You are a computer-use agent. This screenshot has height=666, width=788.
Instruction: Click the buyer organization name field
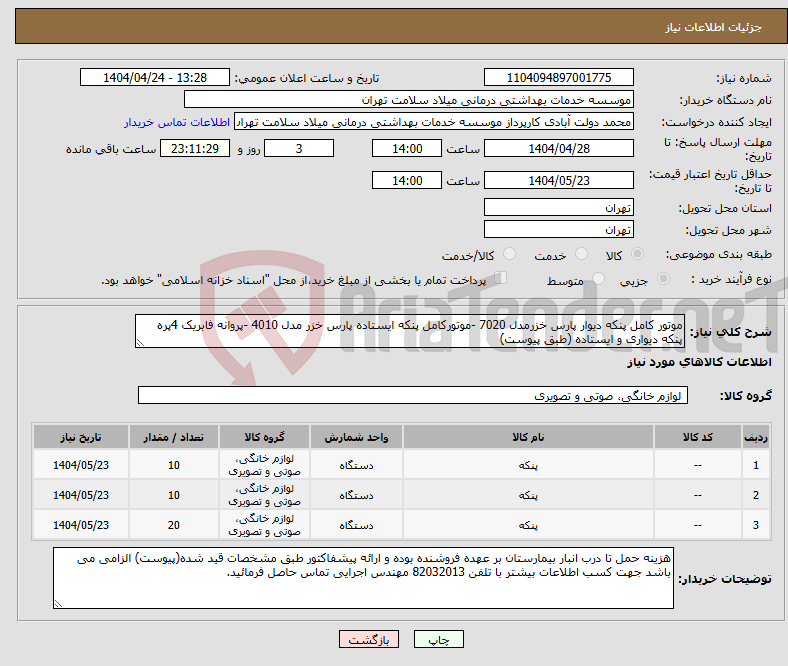click(x=409, y=100)
